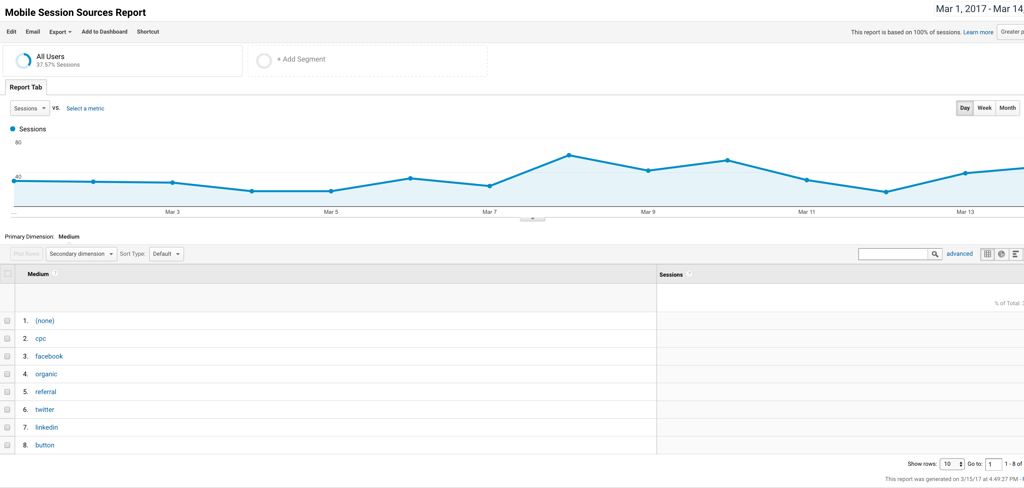Open the Sort Type Default dropdown
Viewport: 1024px width, 488px height.
tap(167, 254)
